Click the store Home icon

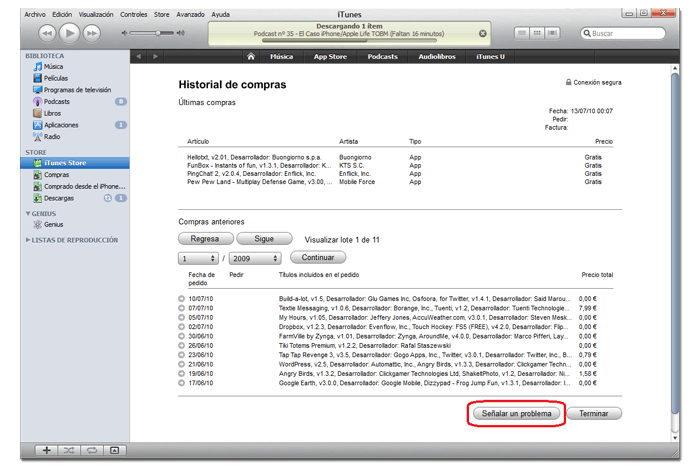[249, 56]
